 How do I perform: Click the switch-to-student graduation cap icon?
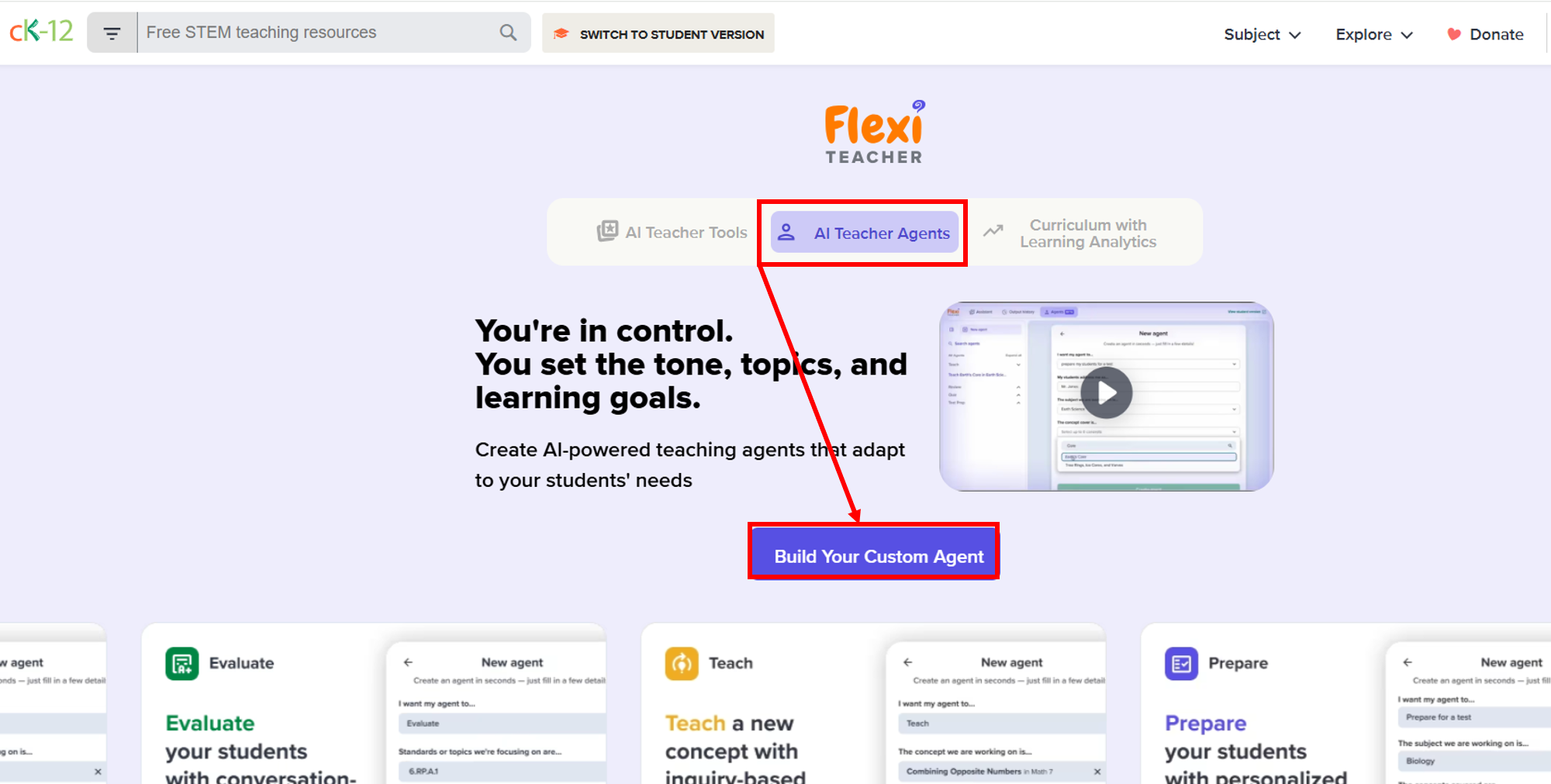pyautogui.click(x=561, y=34)
